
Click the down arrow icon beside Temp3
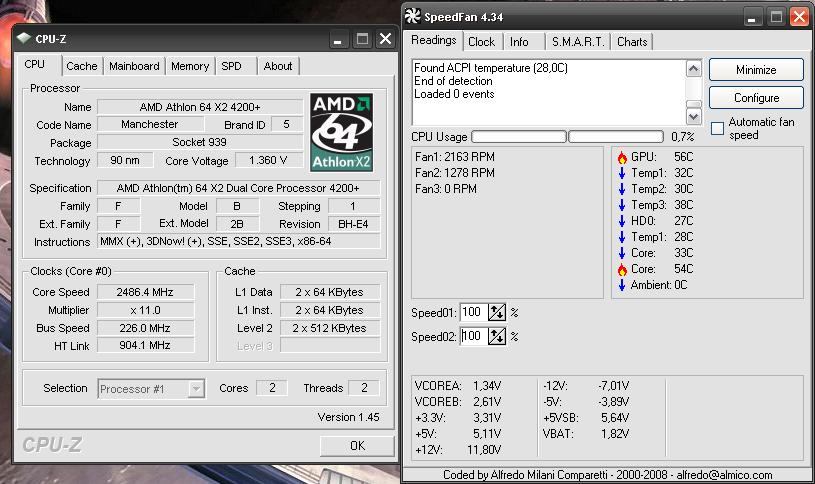tap(622, 205)
